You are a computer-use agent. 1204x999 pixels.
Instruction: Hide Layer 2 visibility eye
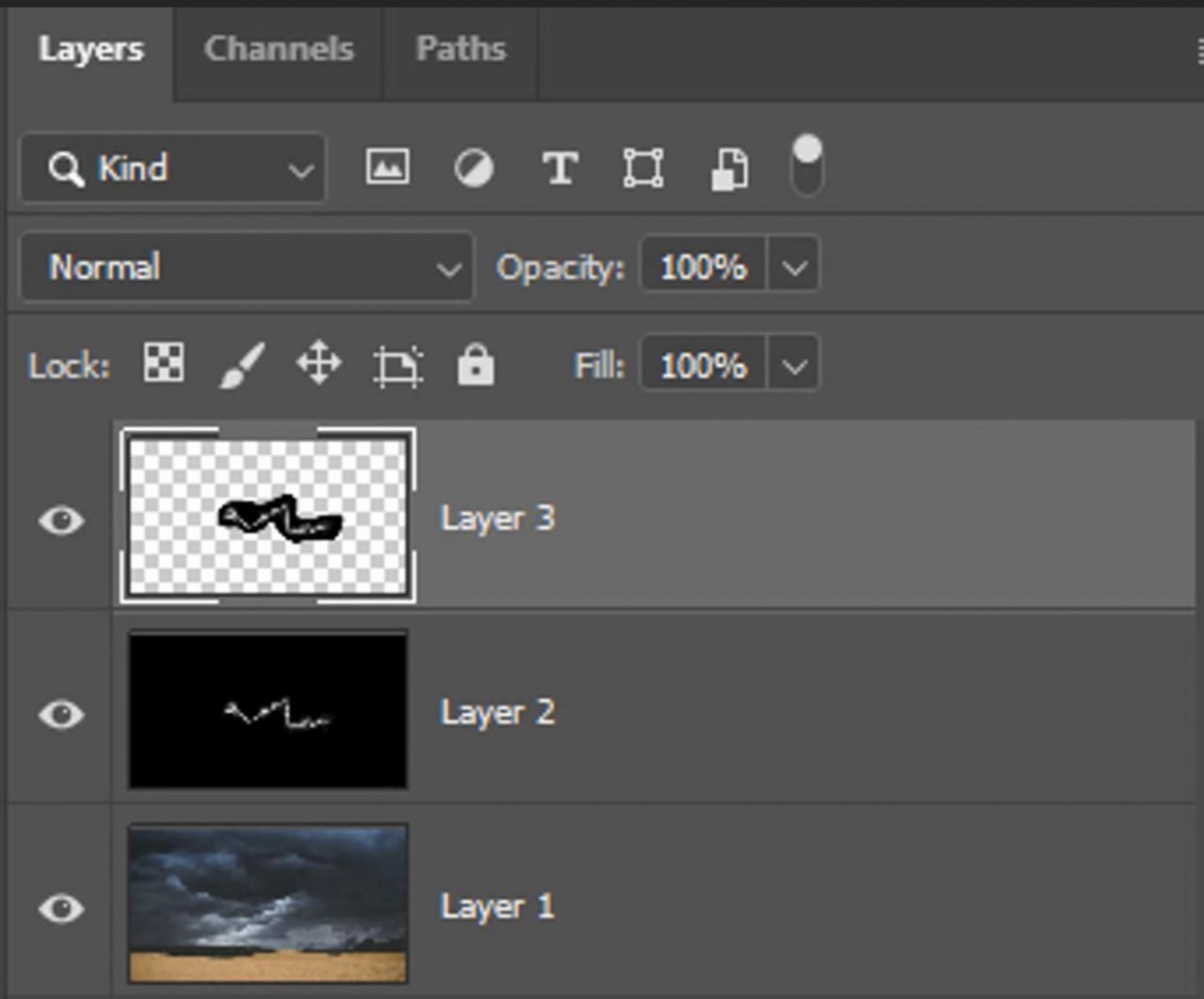60,715
